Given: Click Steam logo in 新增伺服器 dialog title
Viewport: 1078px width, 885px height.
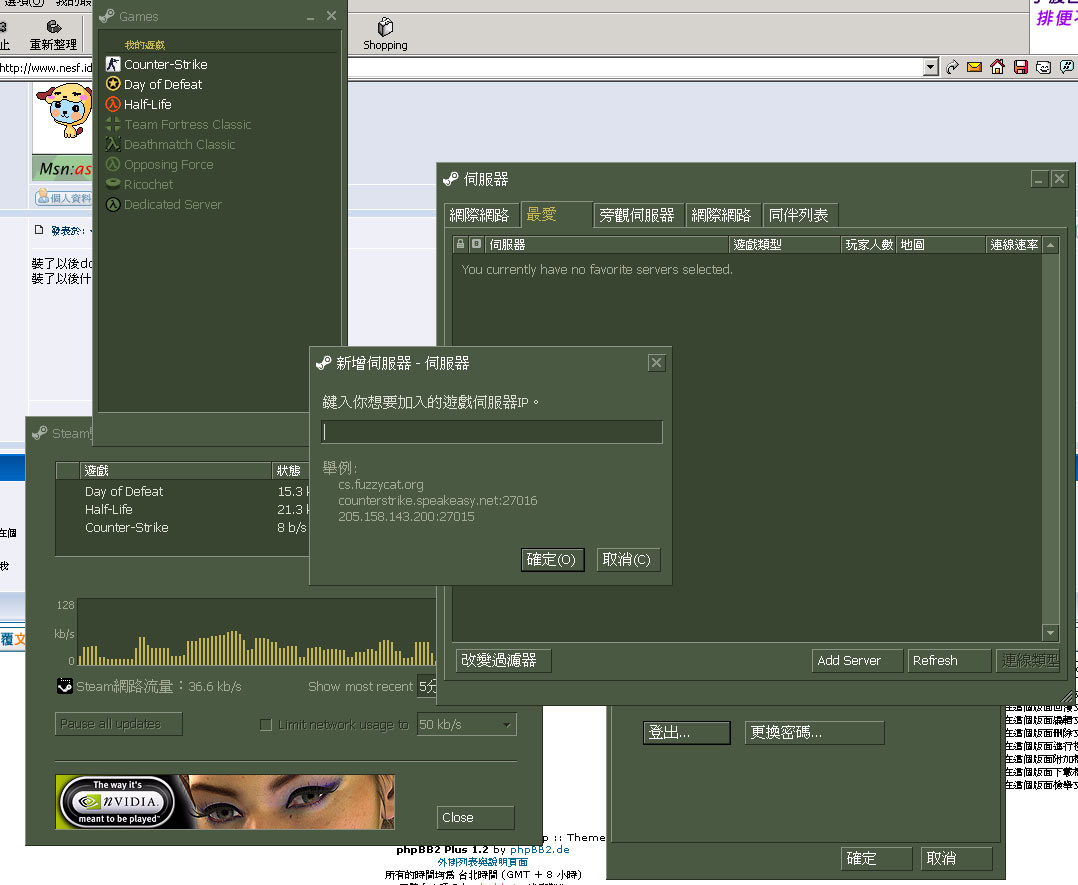Looking at the screenshot, I should (x=323, y=363).
